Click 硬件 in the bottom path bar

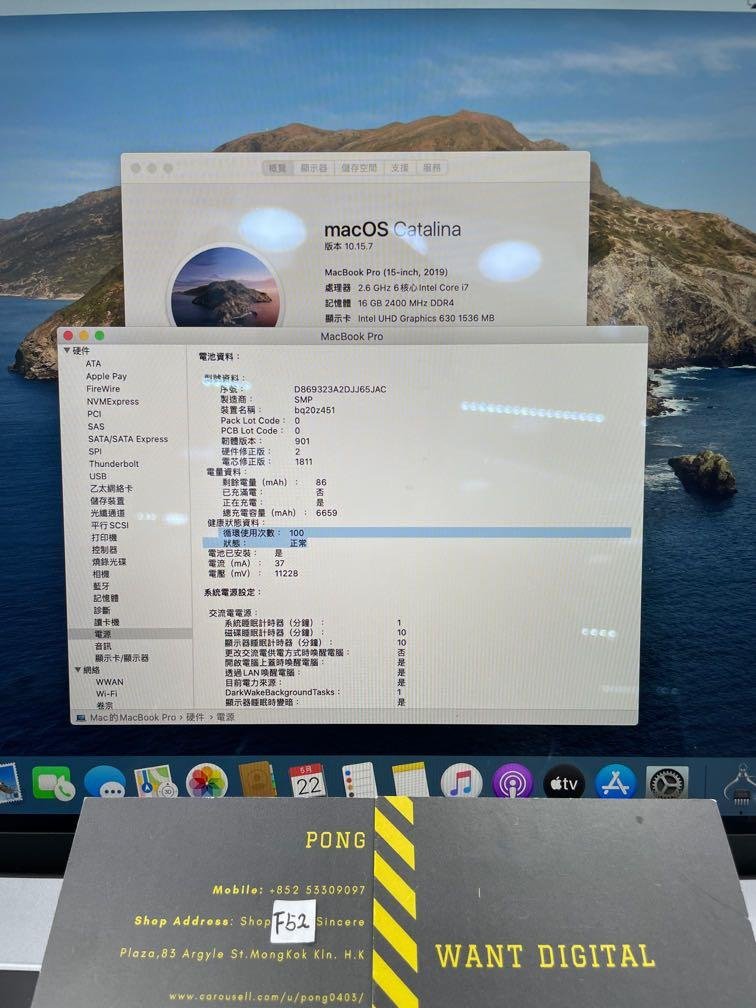[195, 717]
